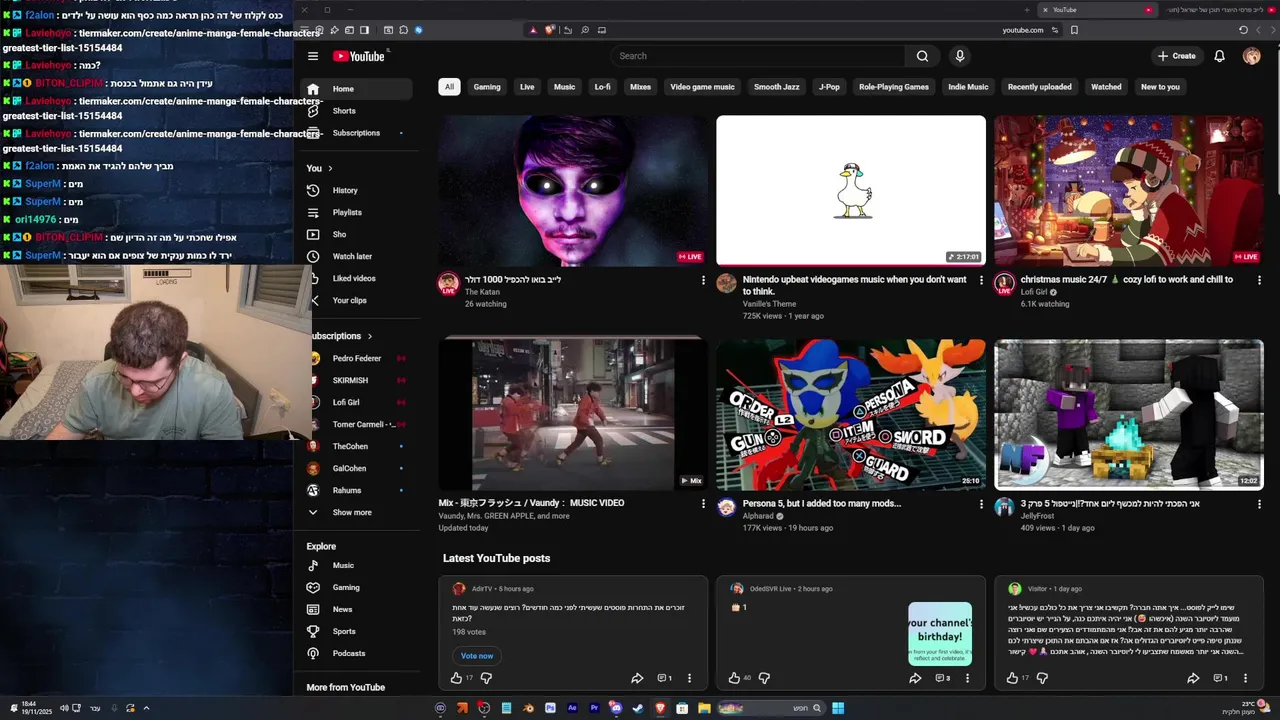Show hidden system tray icons

click(x=146, y=708)
